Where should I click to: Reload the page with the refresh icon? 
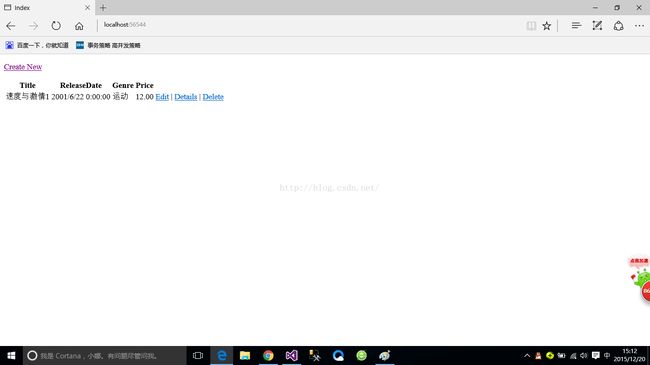pos(56,26)
